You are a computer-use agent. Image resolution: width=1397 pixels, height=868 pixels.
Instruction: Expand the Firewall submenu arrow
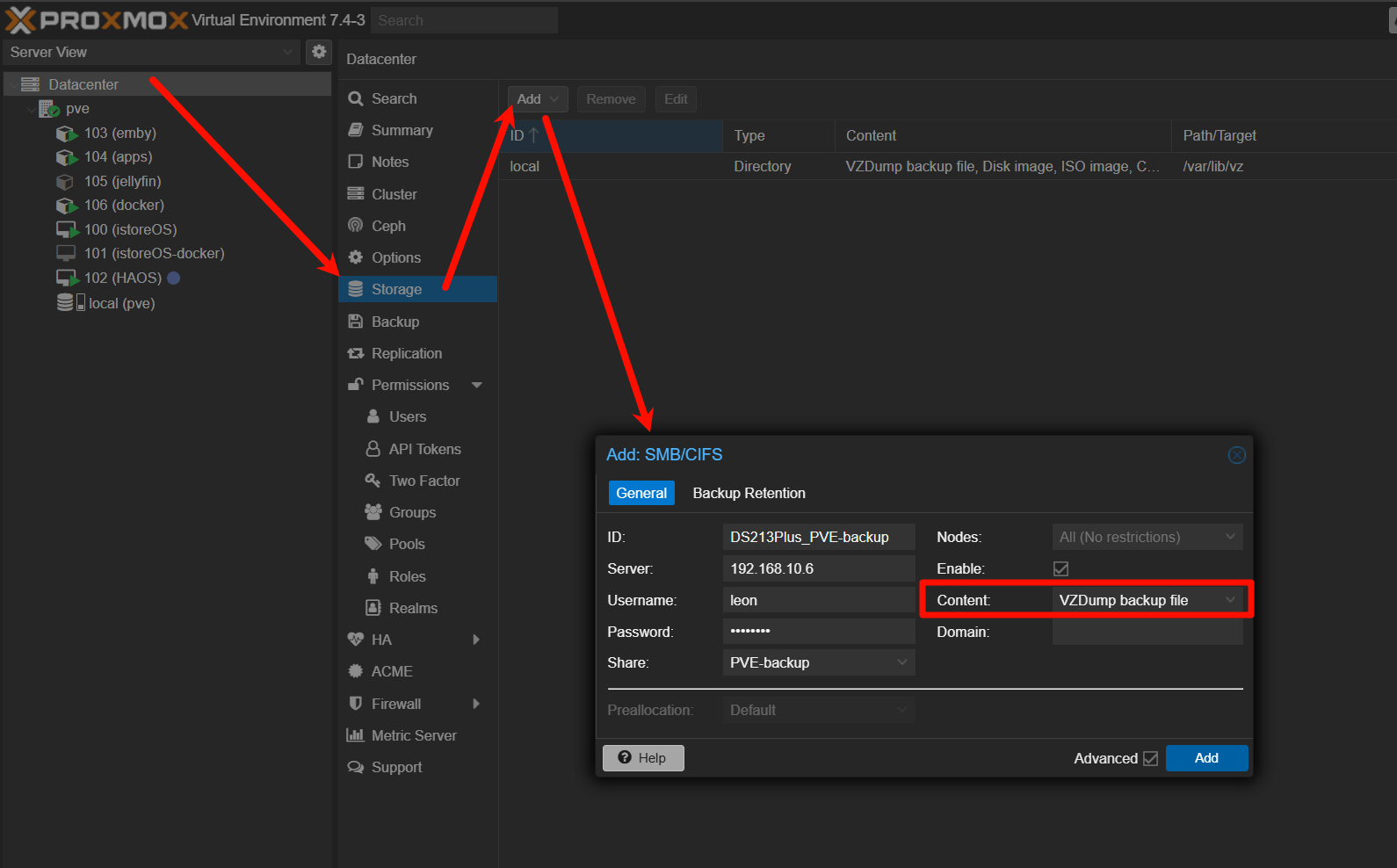477,704
